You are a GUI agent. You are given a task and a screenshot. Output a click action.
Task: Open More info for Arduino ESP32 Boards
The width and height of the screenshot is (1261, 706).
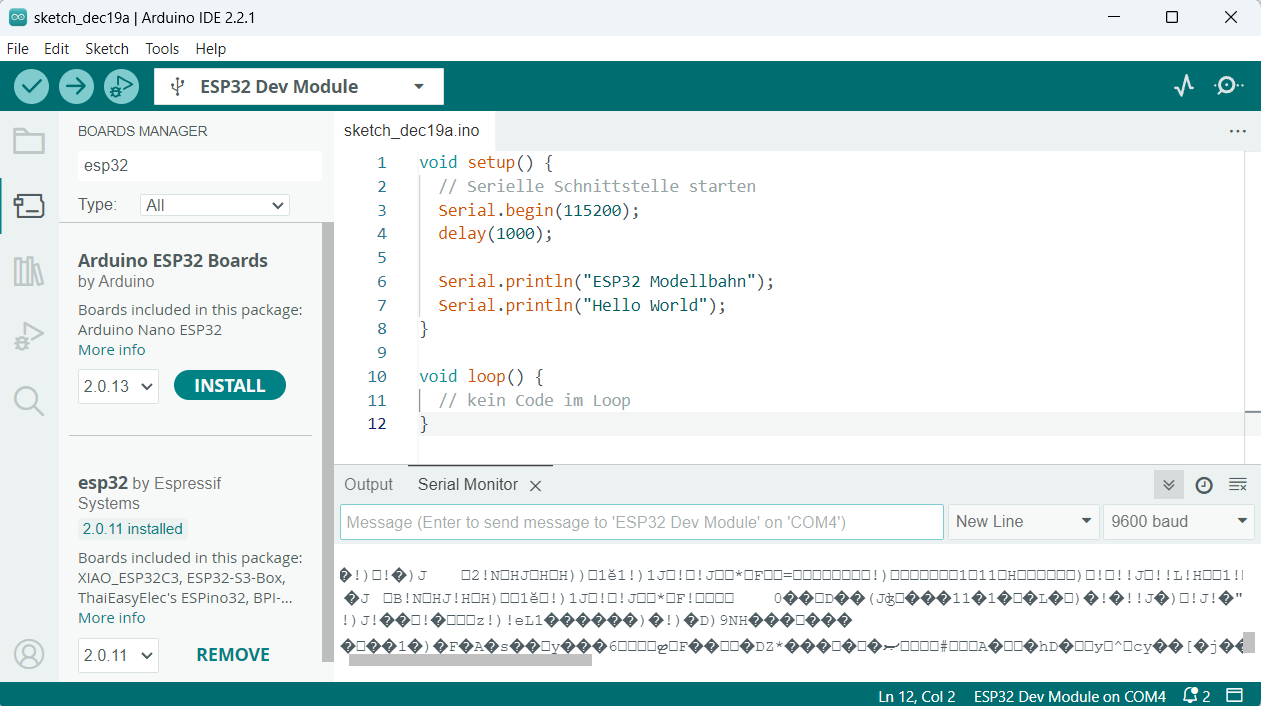(x=112, y=350)
